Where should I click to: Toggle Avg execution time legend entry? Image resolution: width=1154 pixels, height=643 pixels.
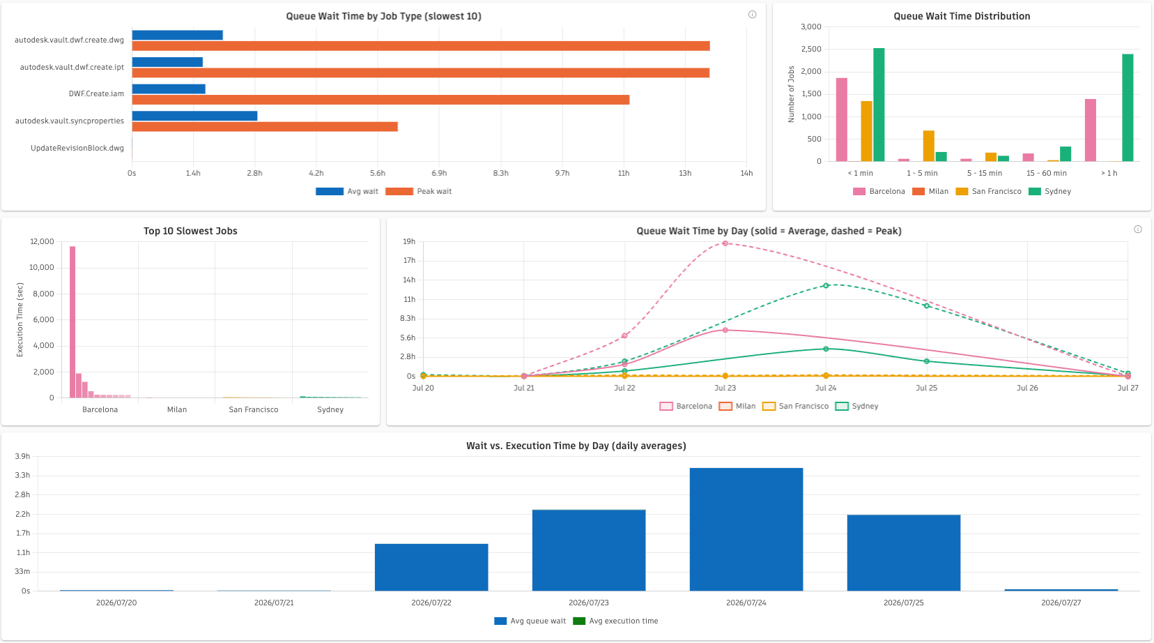point(615,621)
